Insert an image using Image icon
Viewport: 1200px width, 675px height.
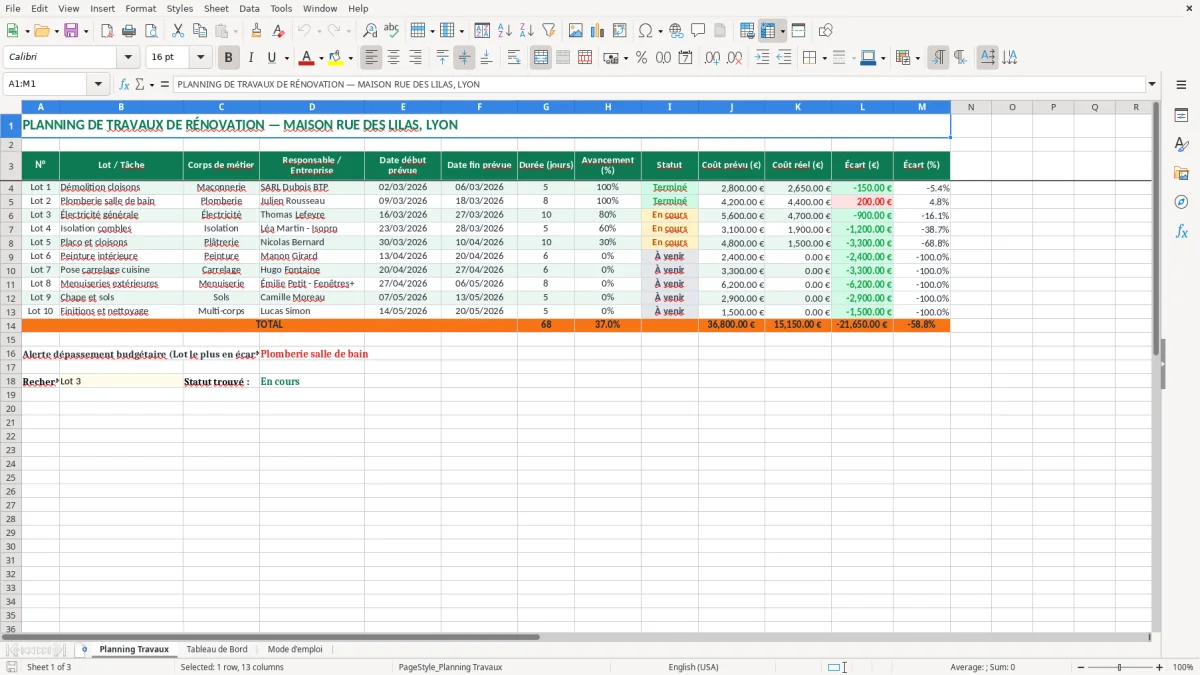pos(576,31)
